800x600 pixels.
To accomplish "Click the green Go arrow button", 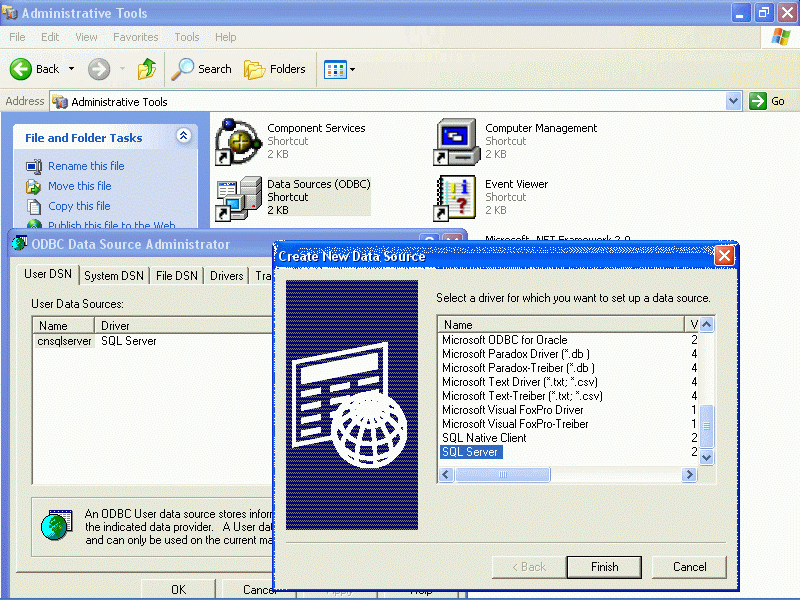I will point(758,101).
